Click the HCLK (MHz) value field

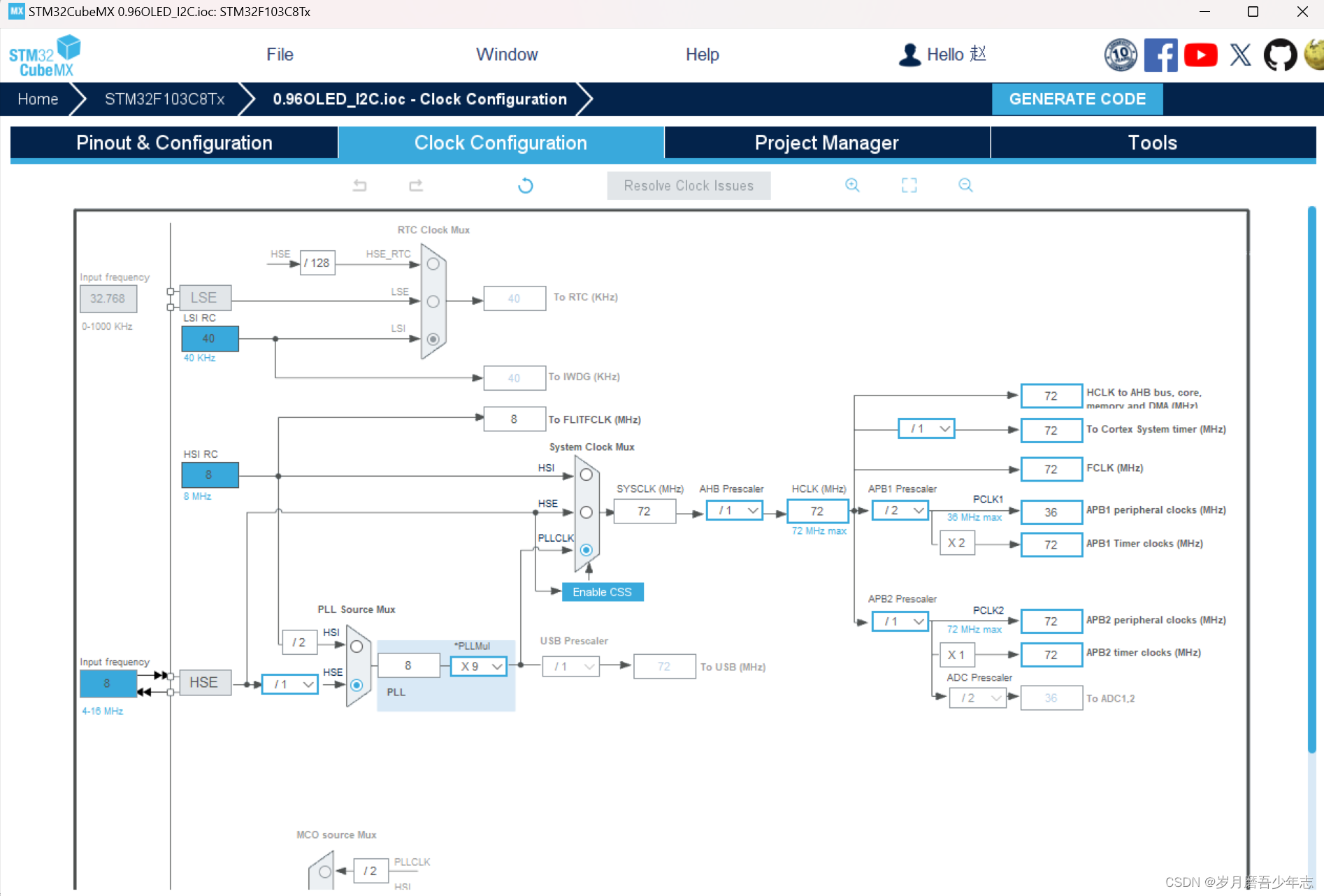coord(817,512)
